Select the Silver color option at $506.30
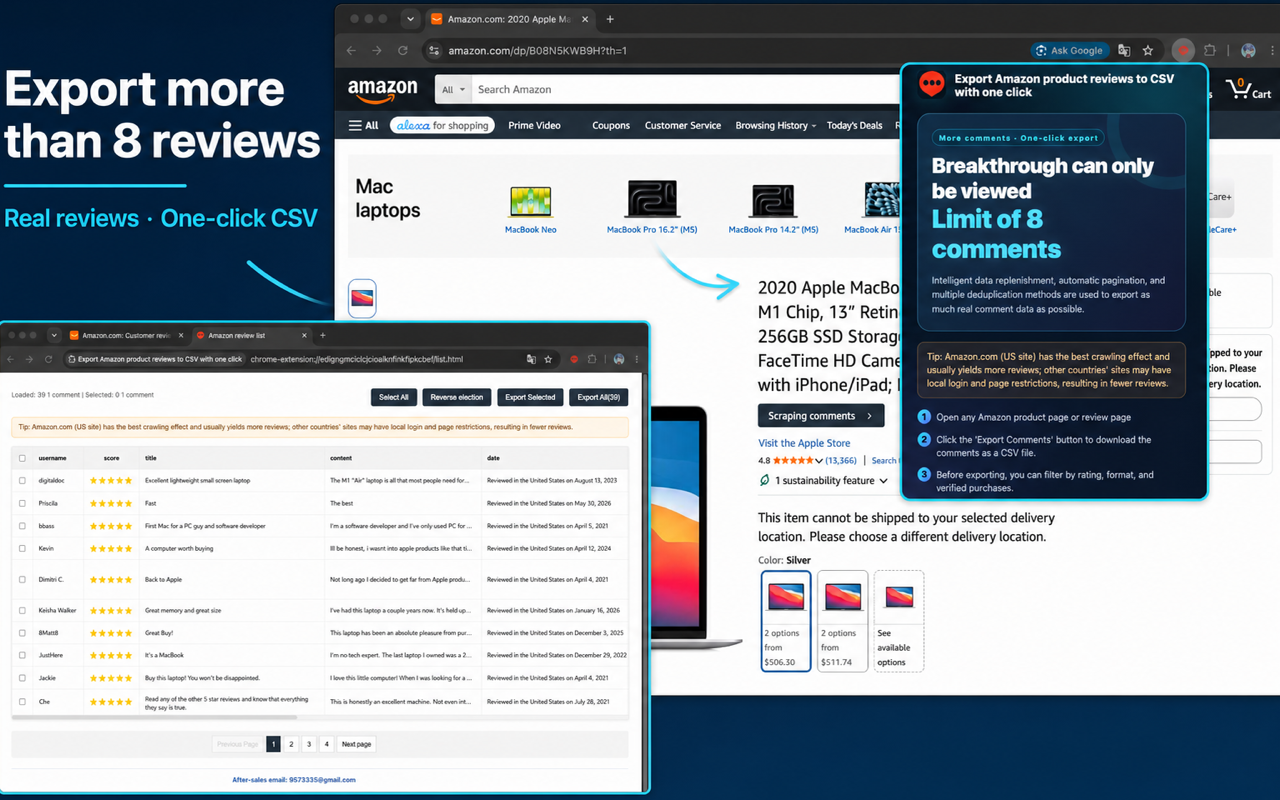This screenshot has width=1280, height=800. point(786,621)
